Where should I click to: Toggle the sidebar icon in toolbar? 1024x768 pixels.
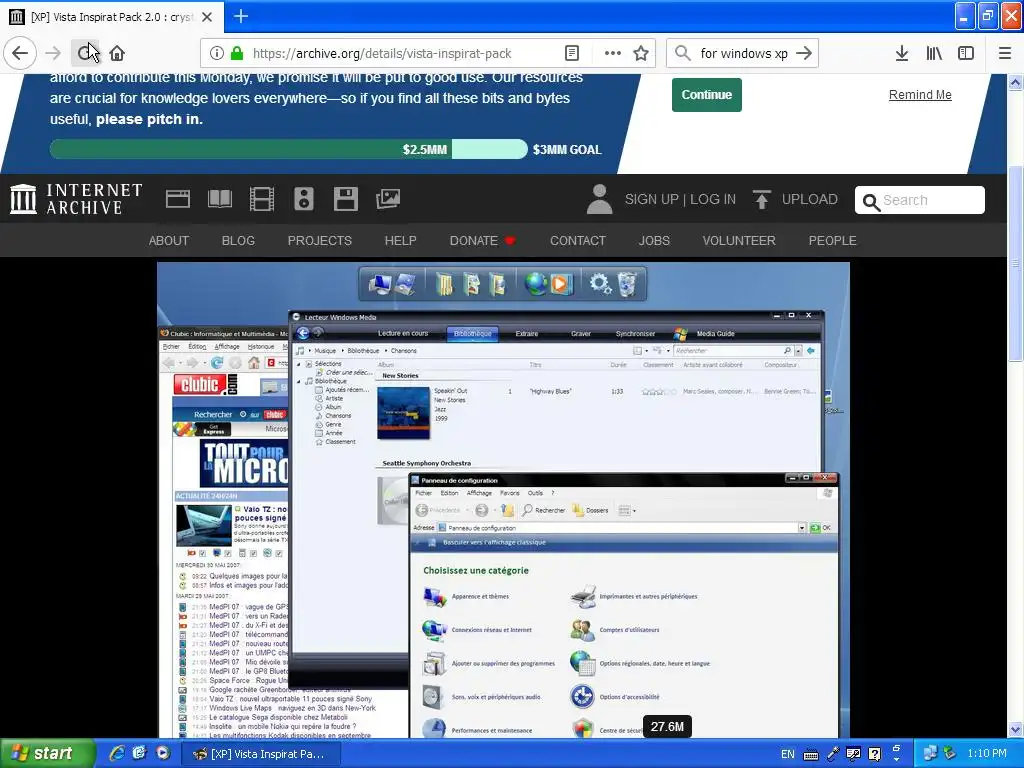point(966,53)
